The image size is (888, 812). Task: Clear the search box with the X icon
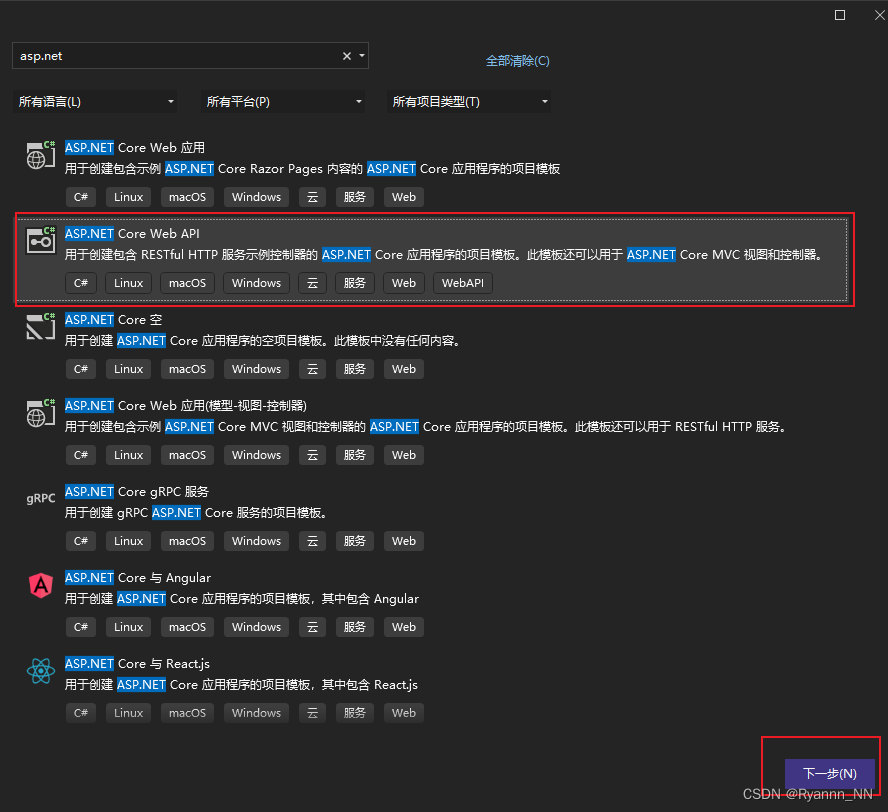point(347,56)
